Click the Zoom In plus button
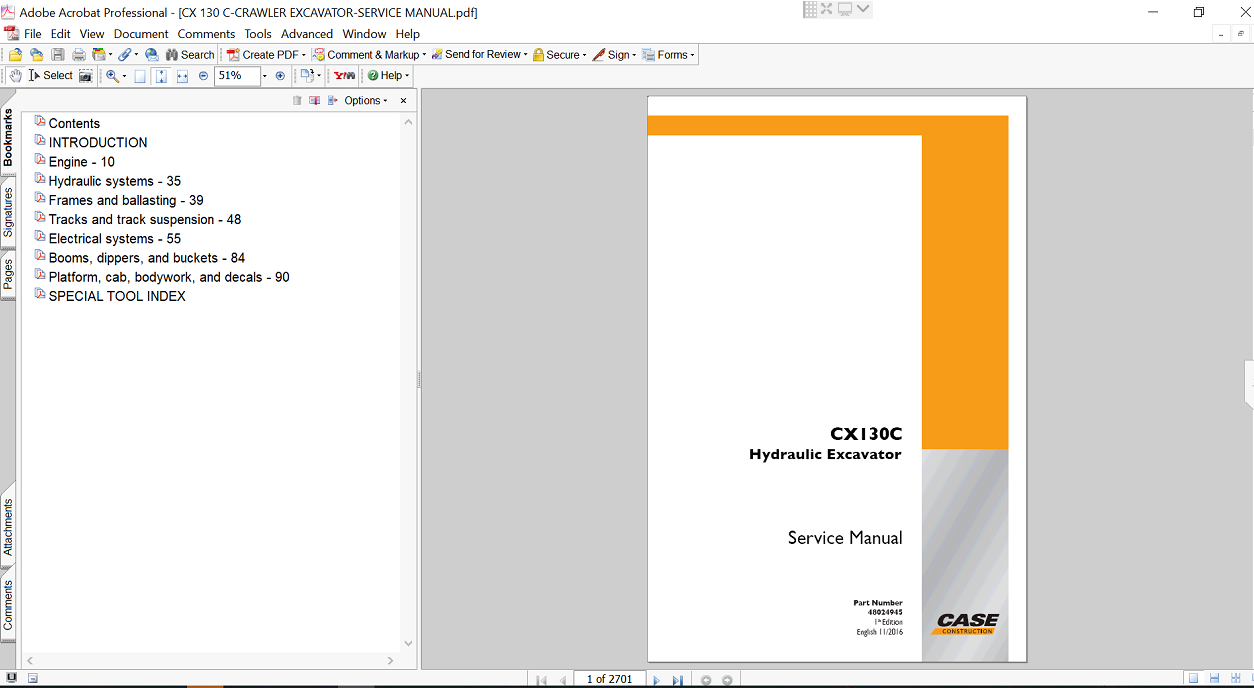The image size is (1254, 688). (280, 76)
